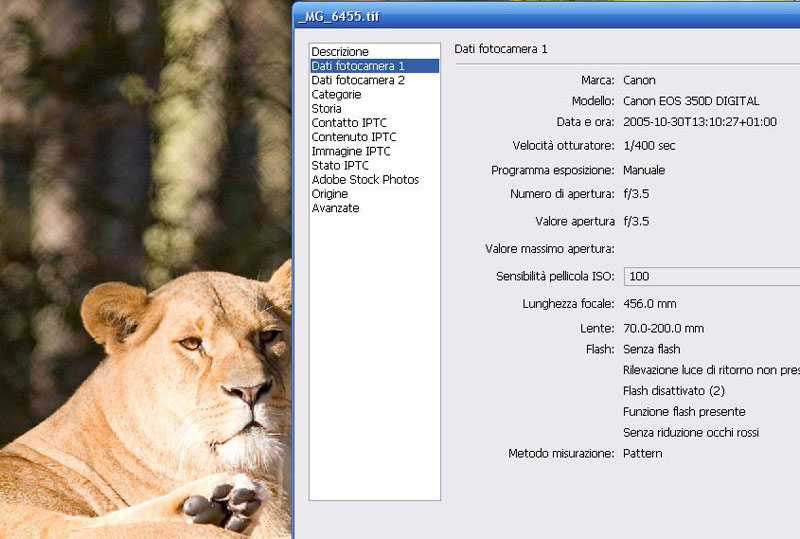Click the Sensibilità pellicola ISO field

[x=712, y=276]
